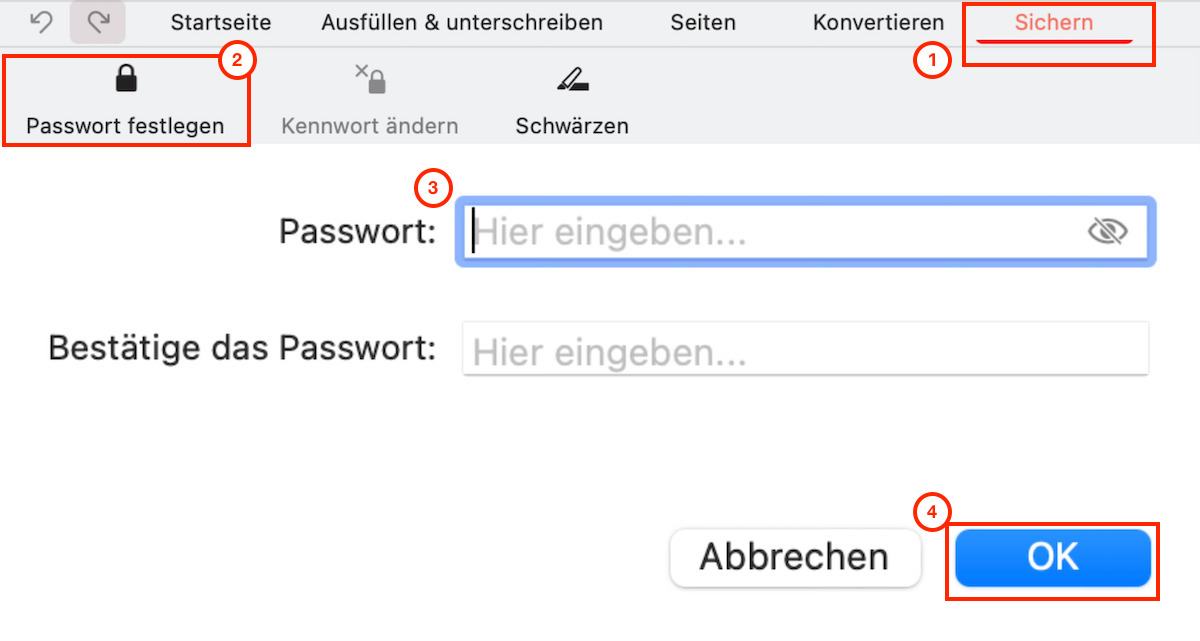Click the Redo arrow icon
The height and width of the screenshot is (641, 1200).
96,21
